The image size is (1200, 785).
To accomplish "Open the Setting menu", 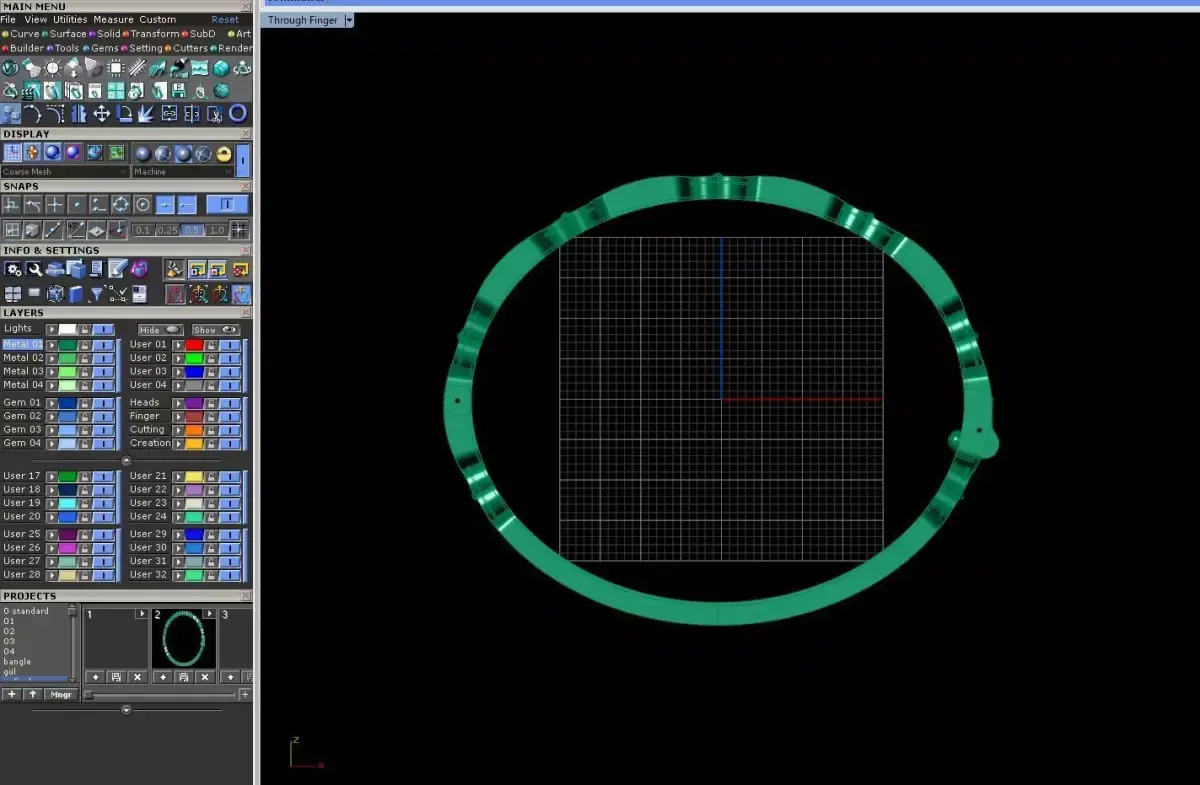I will point(145,48).
